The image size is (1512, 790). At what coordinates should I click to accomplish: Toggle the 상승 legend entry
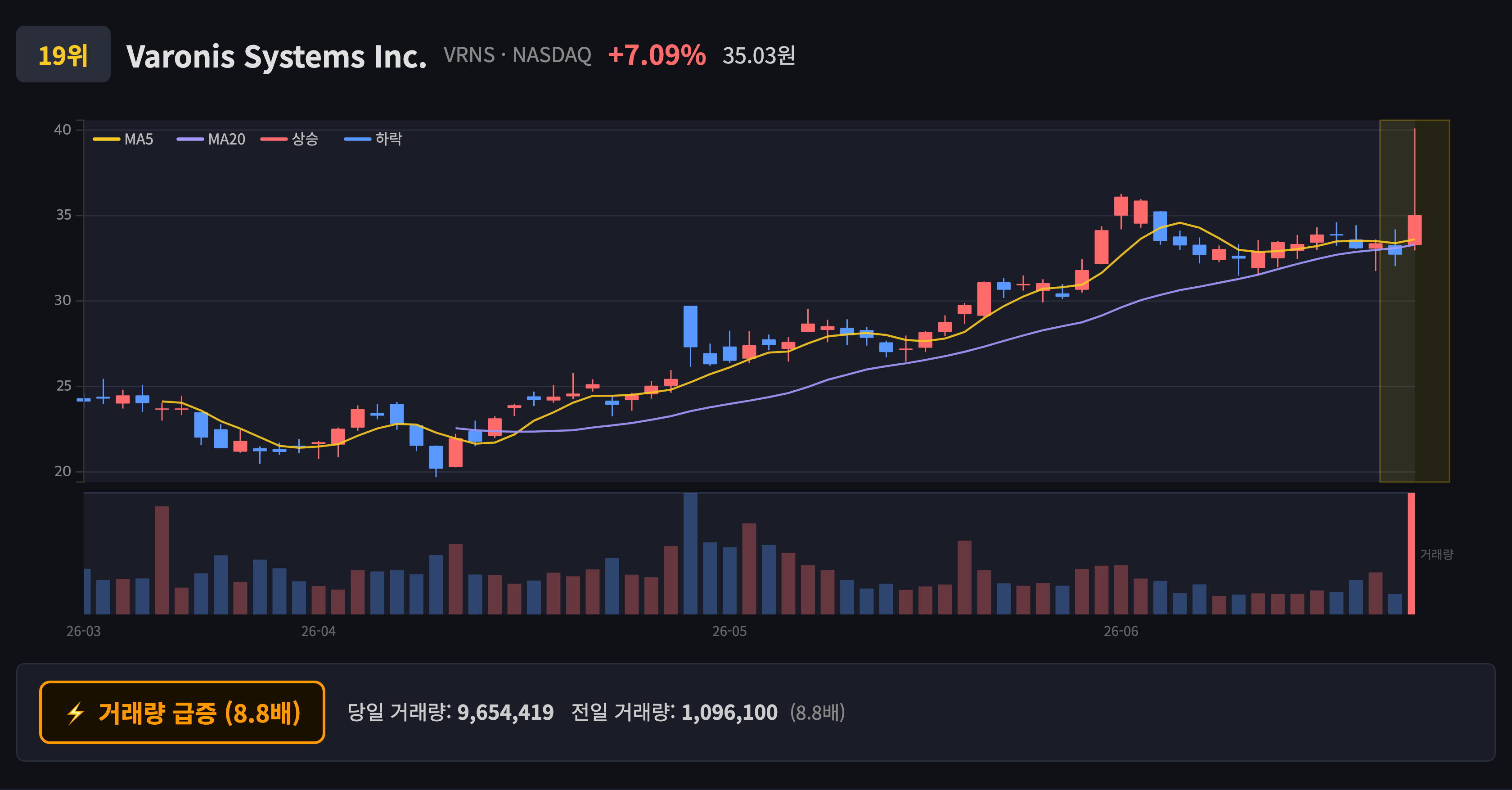pyautogui.click(x=289, y=139)
